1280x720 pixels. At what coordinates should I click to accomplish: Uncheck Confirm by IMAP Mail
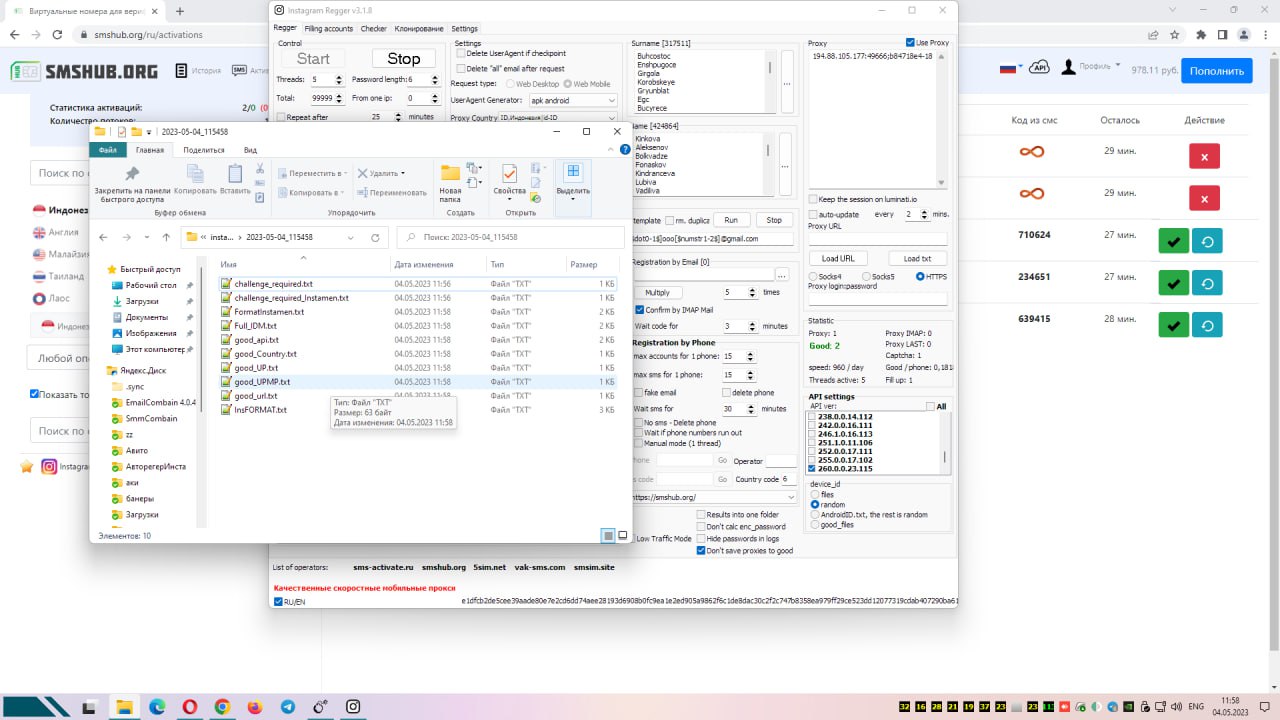pyautogui.click(x=639, y=310)
